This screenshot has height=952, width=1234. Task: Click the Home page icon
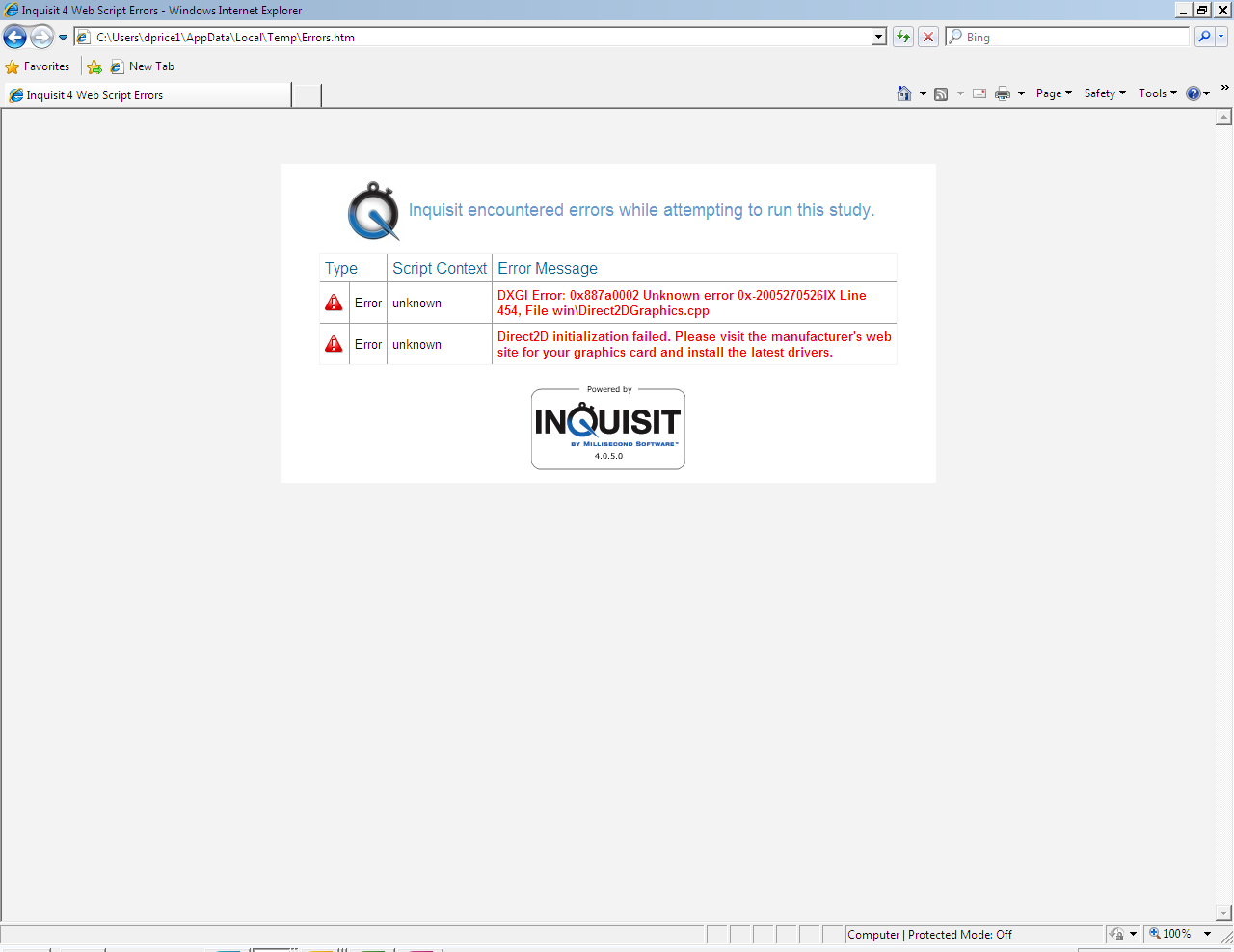click(x=903, y=93)
